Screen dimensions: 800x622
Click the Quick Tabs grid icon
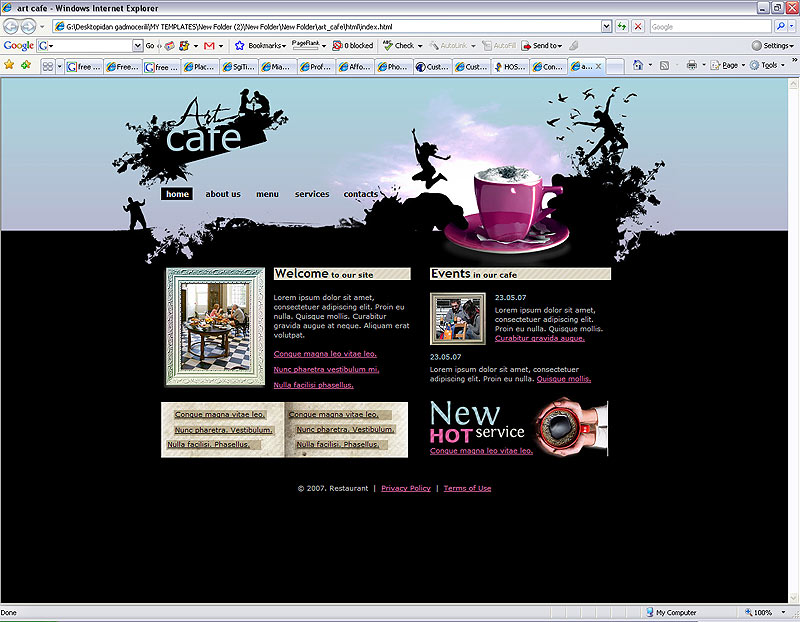tap(47, 66)
